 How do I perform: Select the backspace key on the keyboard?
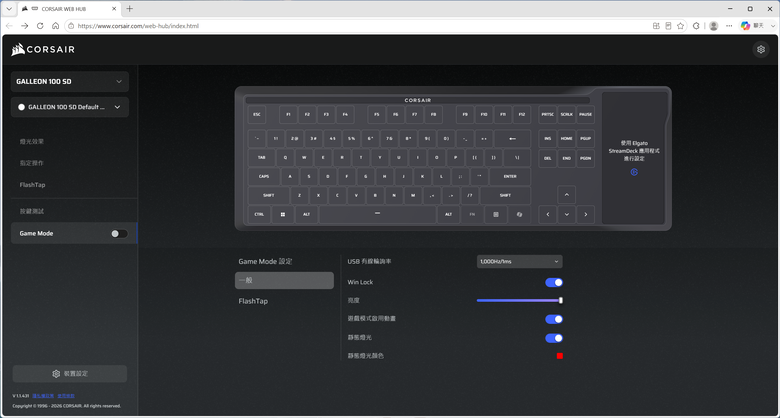click(x=512, y=138)
